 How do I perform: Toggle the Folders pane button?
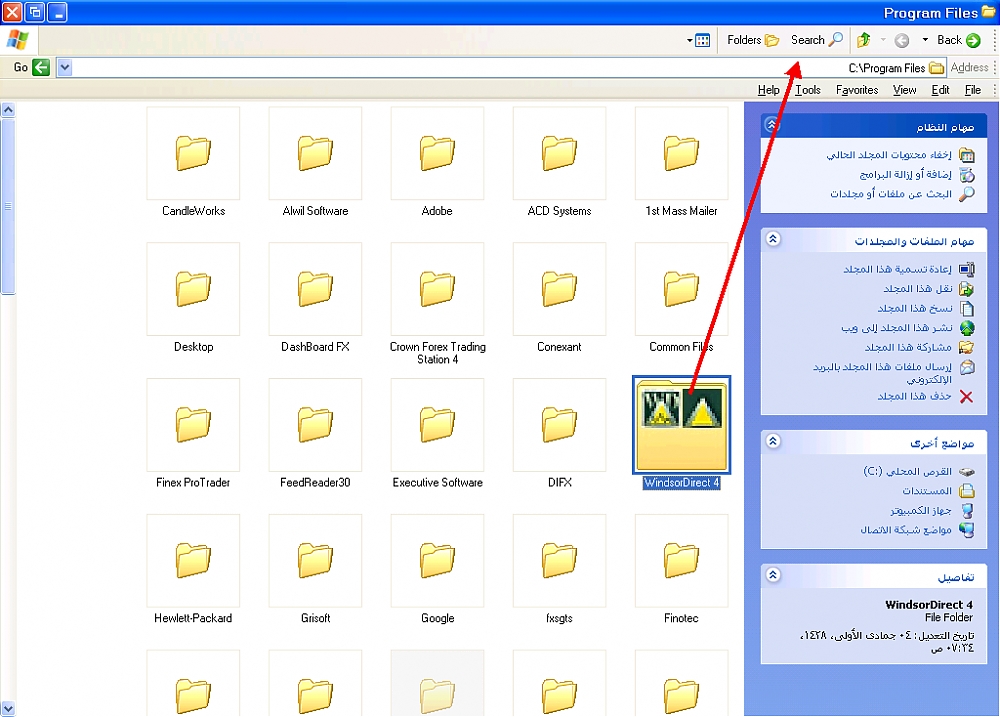tap(753, 41)
